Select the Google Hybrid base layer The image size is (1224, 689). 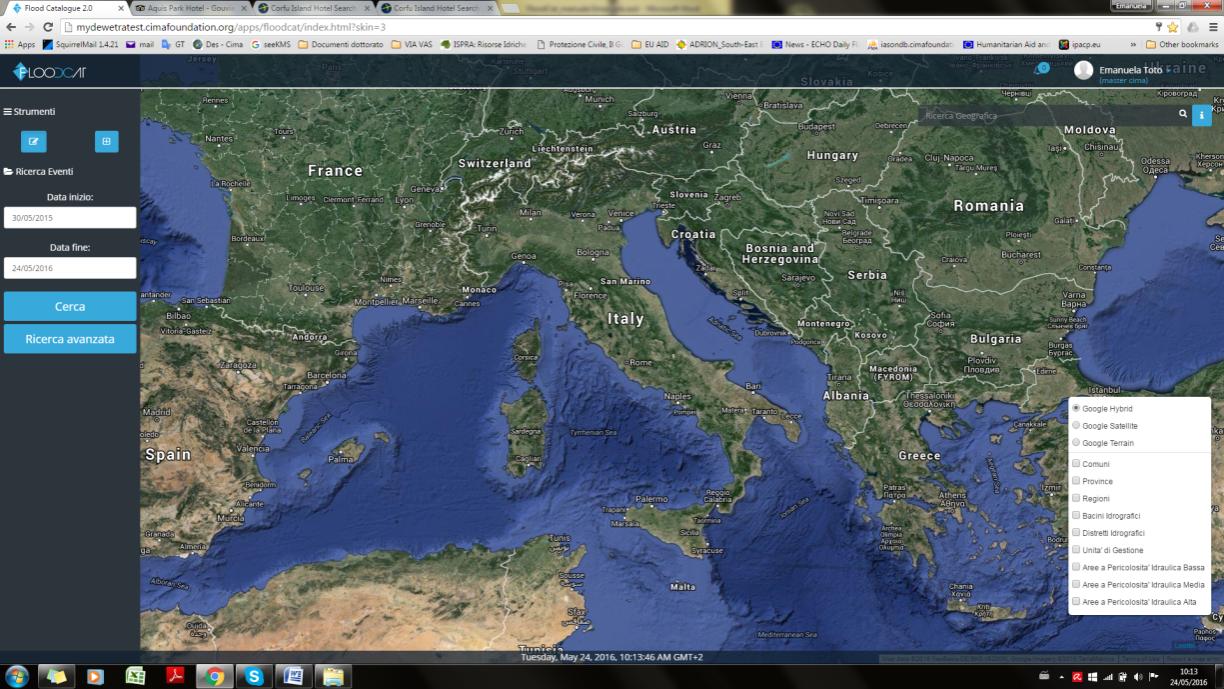point(1076,408)
